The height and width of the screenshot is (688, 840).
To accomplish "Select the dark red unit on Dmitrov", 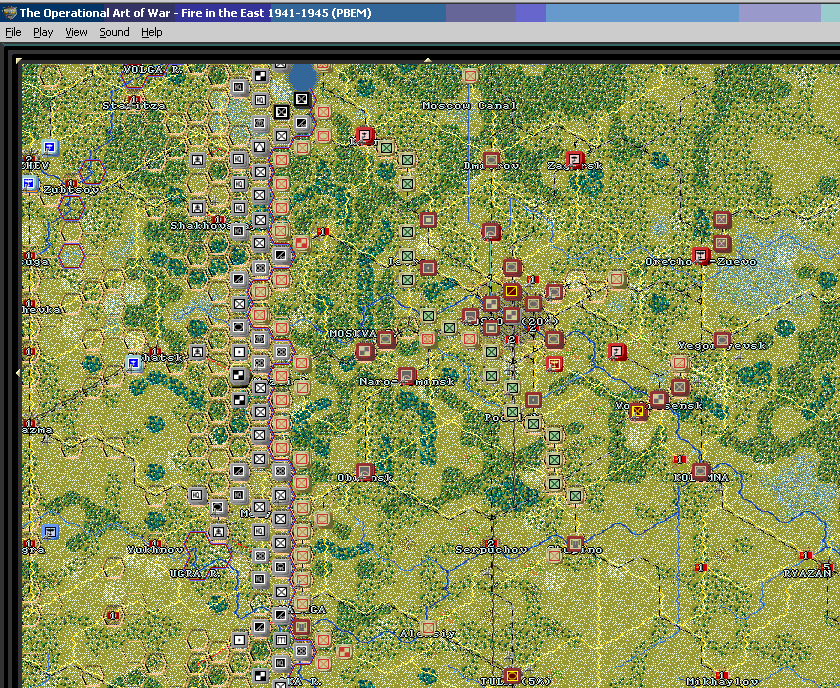I will (491, 160).
